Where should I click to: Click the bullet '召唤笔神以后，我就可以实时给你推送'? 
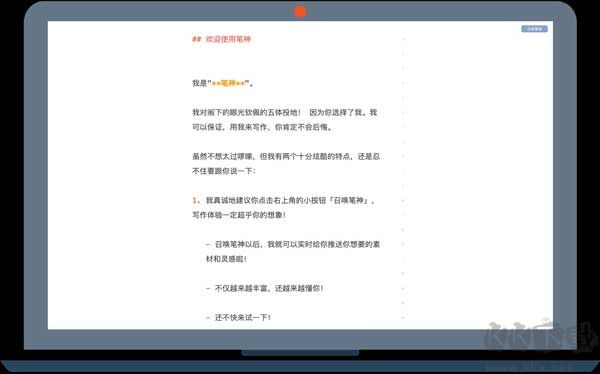(293, 244)
